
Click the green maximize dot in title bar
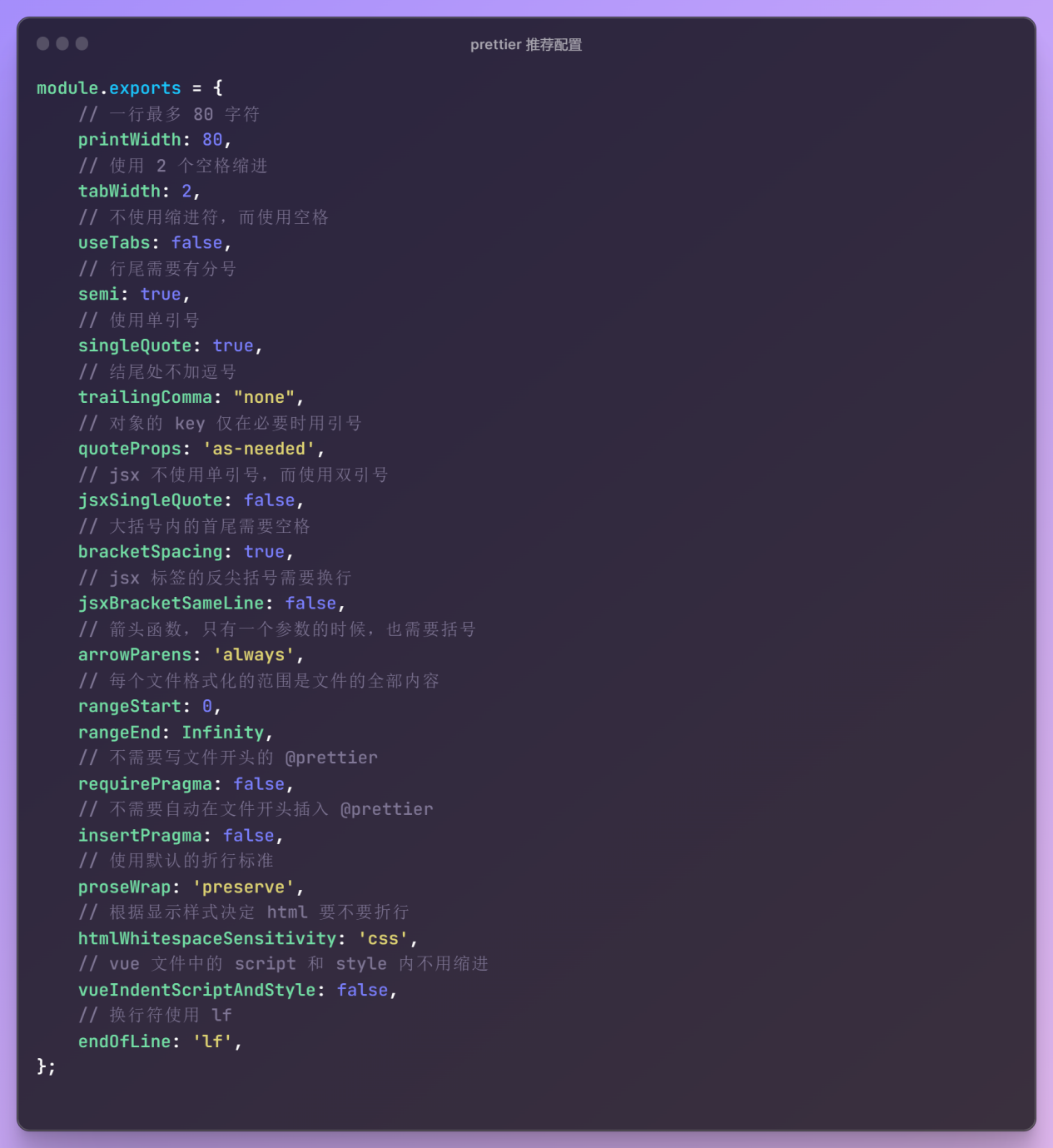82,43
